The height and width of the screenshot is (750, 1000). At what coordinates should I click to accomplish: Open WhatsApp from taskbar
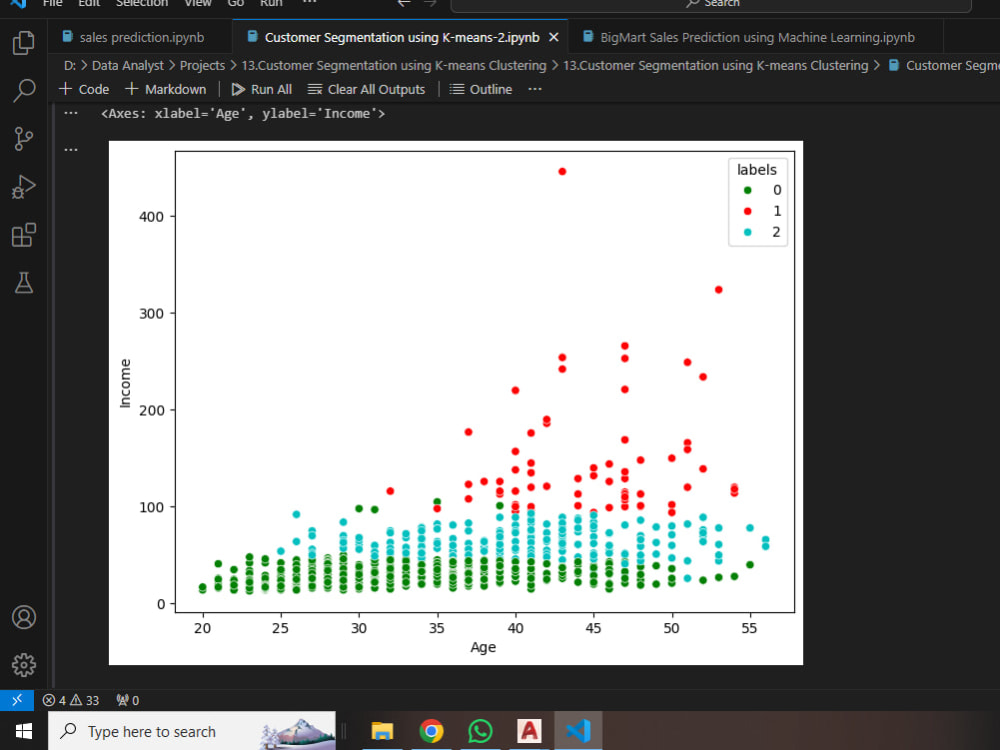point(480,731)
